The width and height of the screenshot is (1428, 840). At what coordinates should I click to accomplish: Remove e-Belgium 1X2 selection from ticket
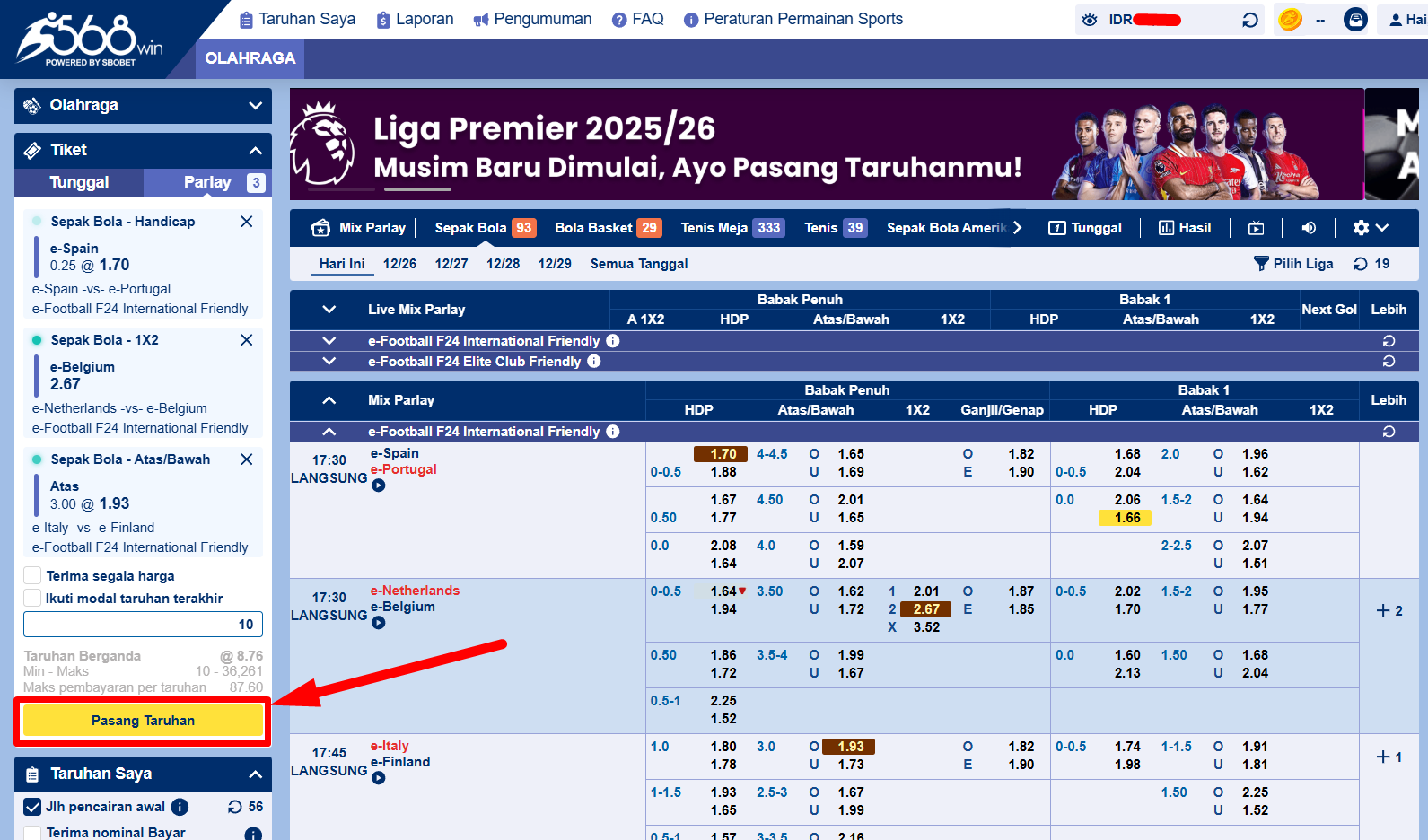tap(247, 340)
